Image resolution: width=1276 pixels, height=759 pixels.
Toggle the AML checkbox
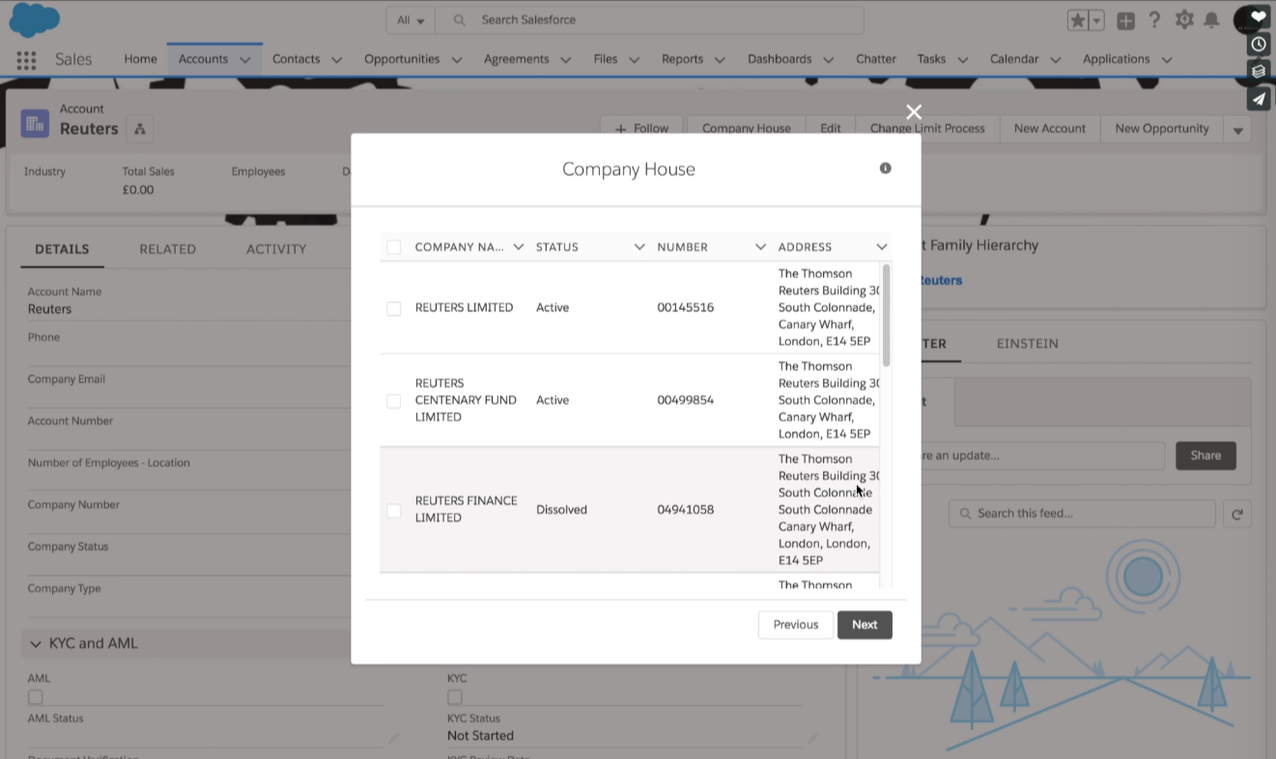click(35, 697)
